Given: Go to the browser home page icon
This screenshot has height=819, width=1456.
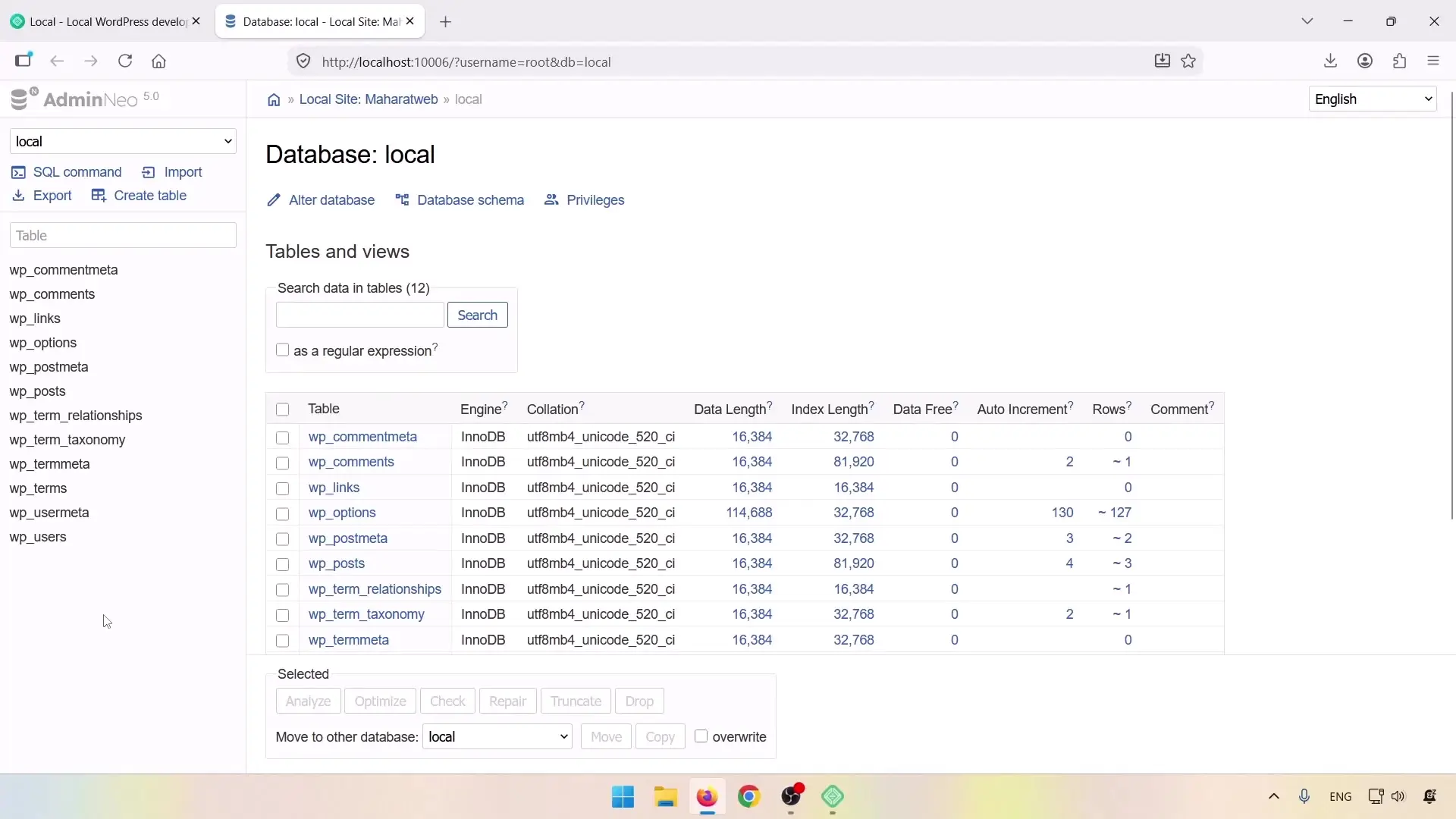Looking at the screenshot, I should [x=158, y=61].
